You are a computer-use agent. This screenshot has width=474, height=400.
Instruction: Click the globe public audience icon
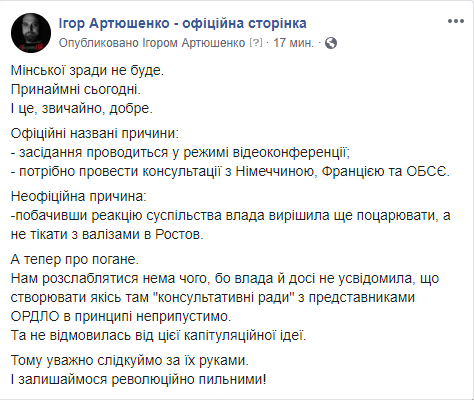pos(331,43)
